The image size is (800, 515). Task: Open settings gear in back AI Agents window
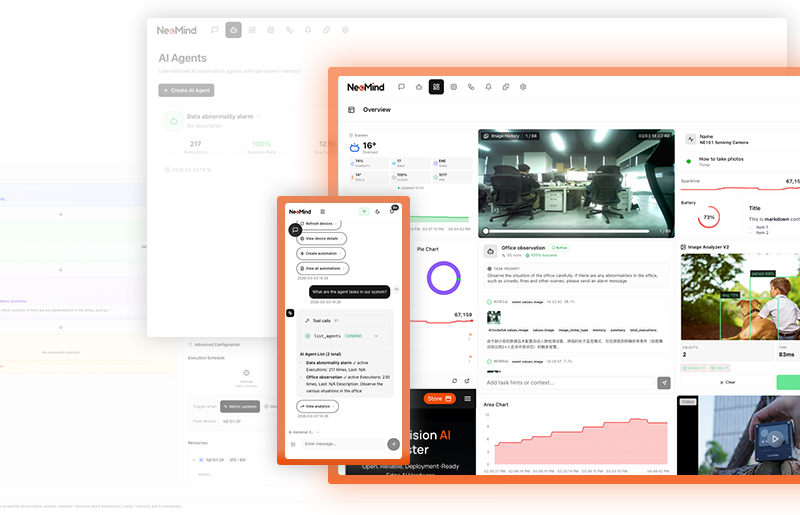[345, 30]
